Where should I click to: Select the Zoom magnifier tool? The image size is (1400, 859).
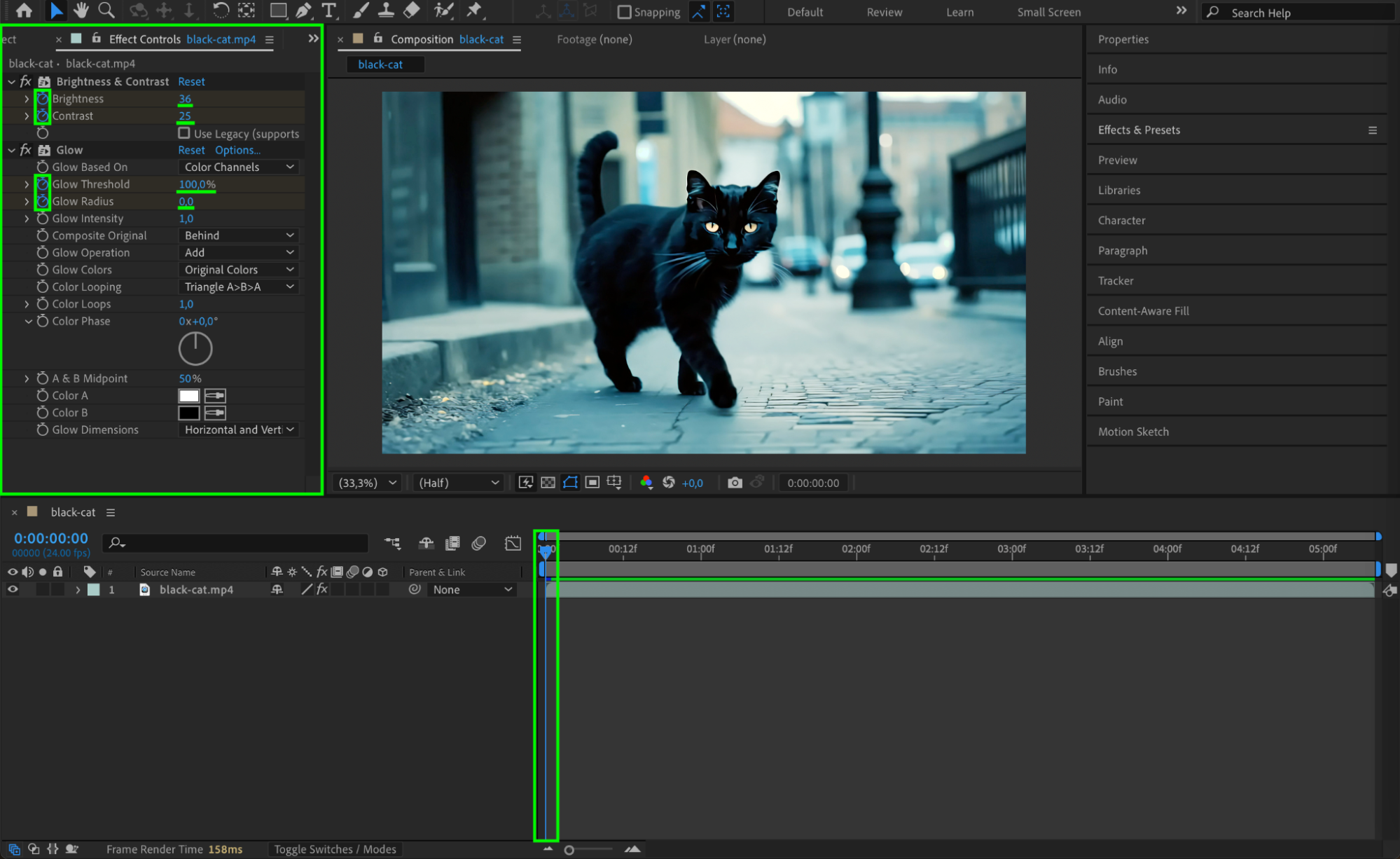click(106, 11)
